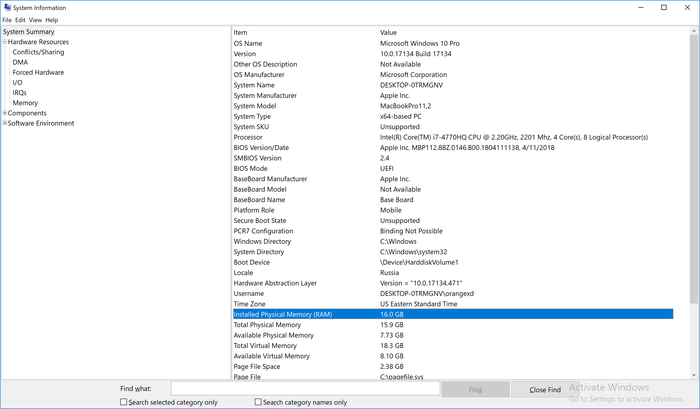The image size is (700, 409).
Task: Select the Windows Directory row
Action: (x=453, y=242)
